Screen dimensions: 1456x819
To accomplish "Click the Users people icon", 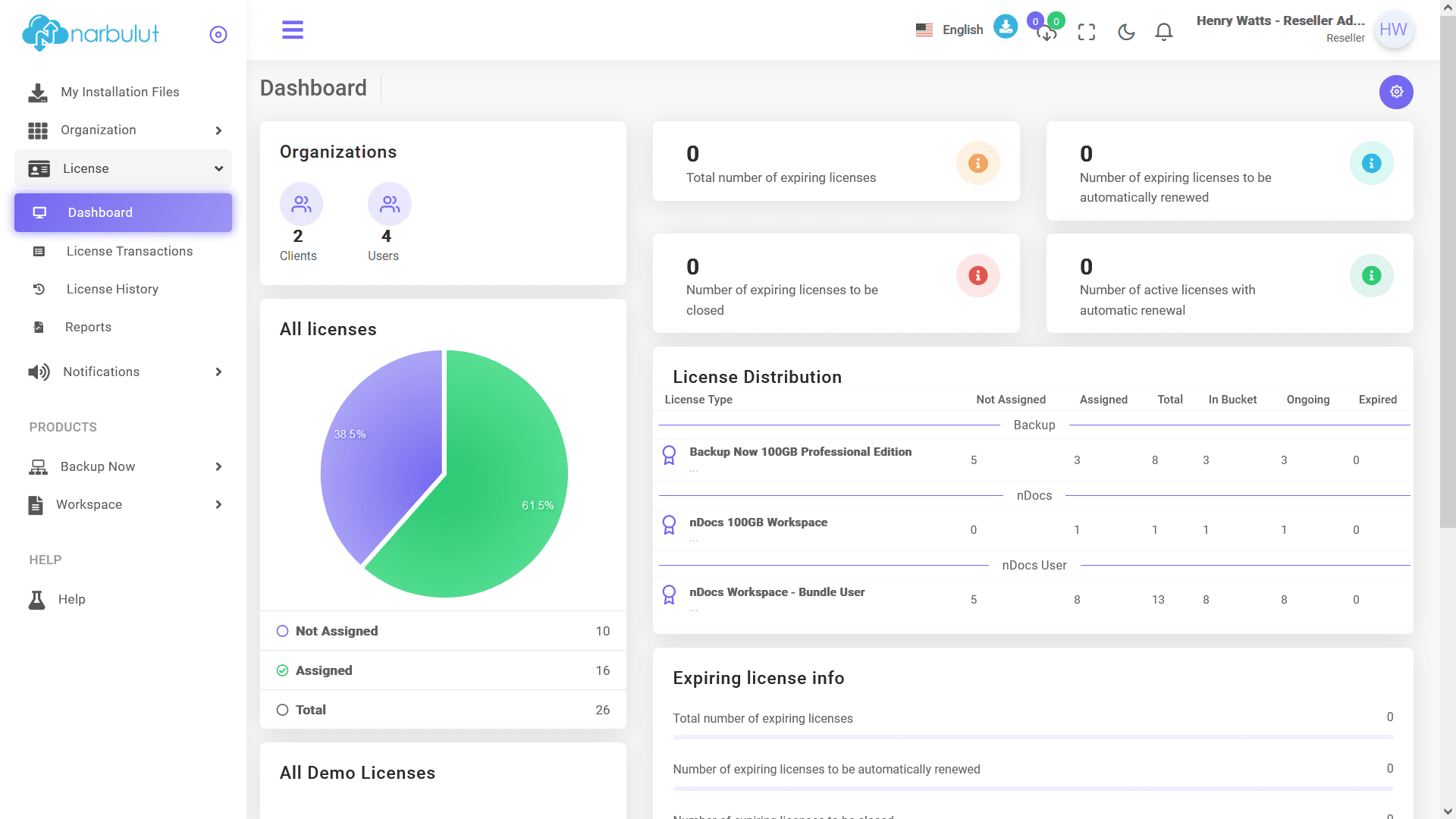I will click(390, 204).
